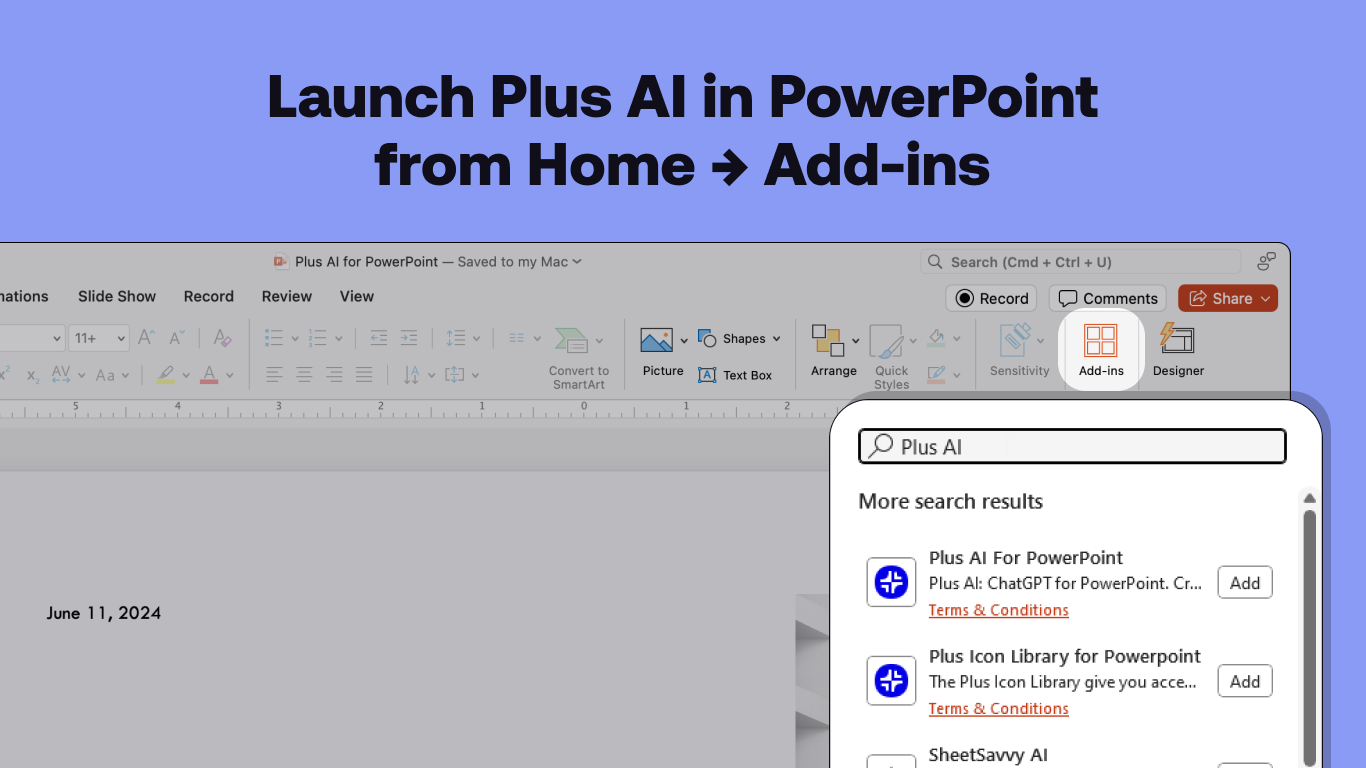Open the Share dropdown arrow

click(1265, 298)
